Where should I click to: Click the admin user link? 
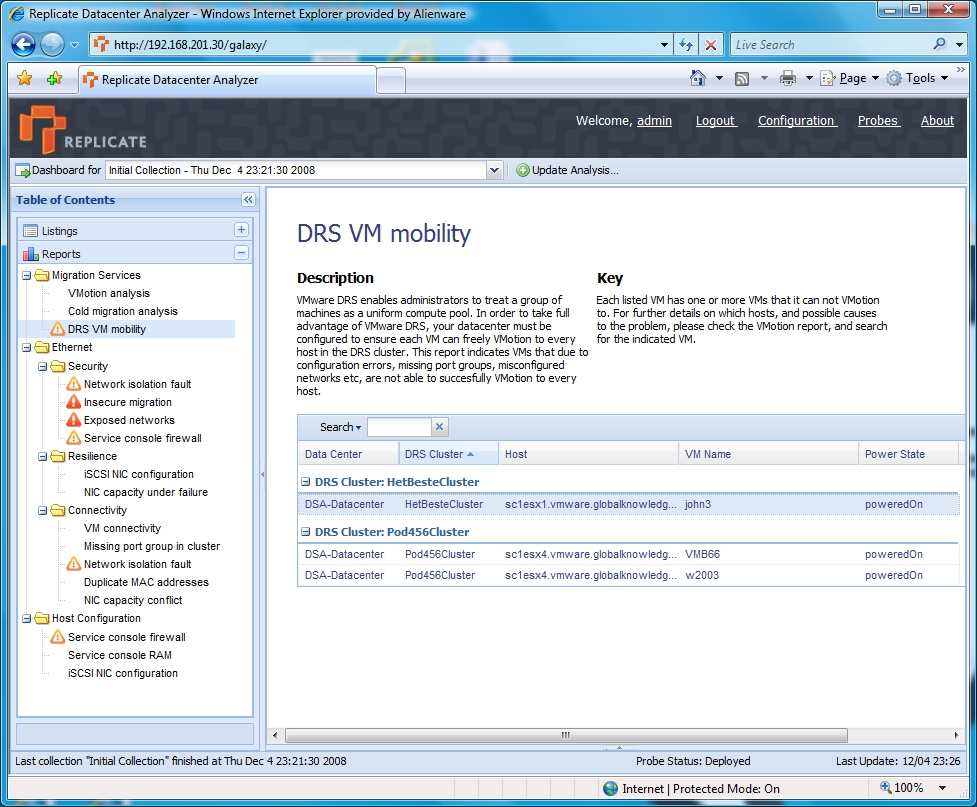[654, 121]
